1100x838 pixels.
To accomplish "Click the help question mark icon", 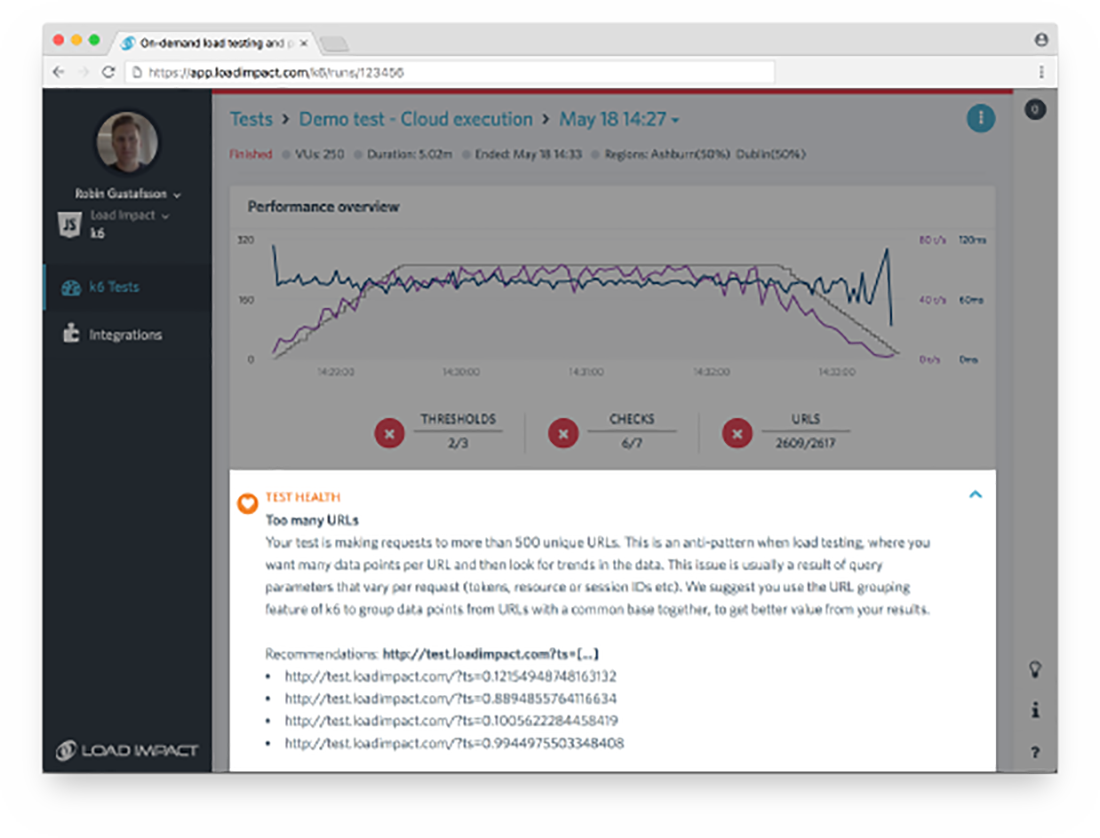I will coord(1035,752).
